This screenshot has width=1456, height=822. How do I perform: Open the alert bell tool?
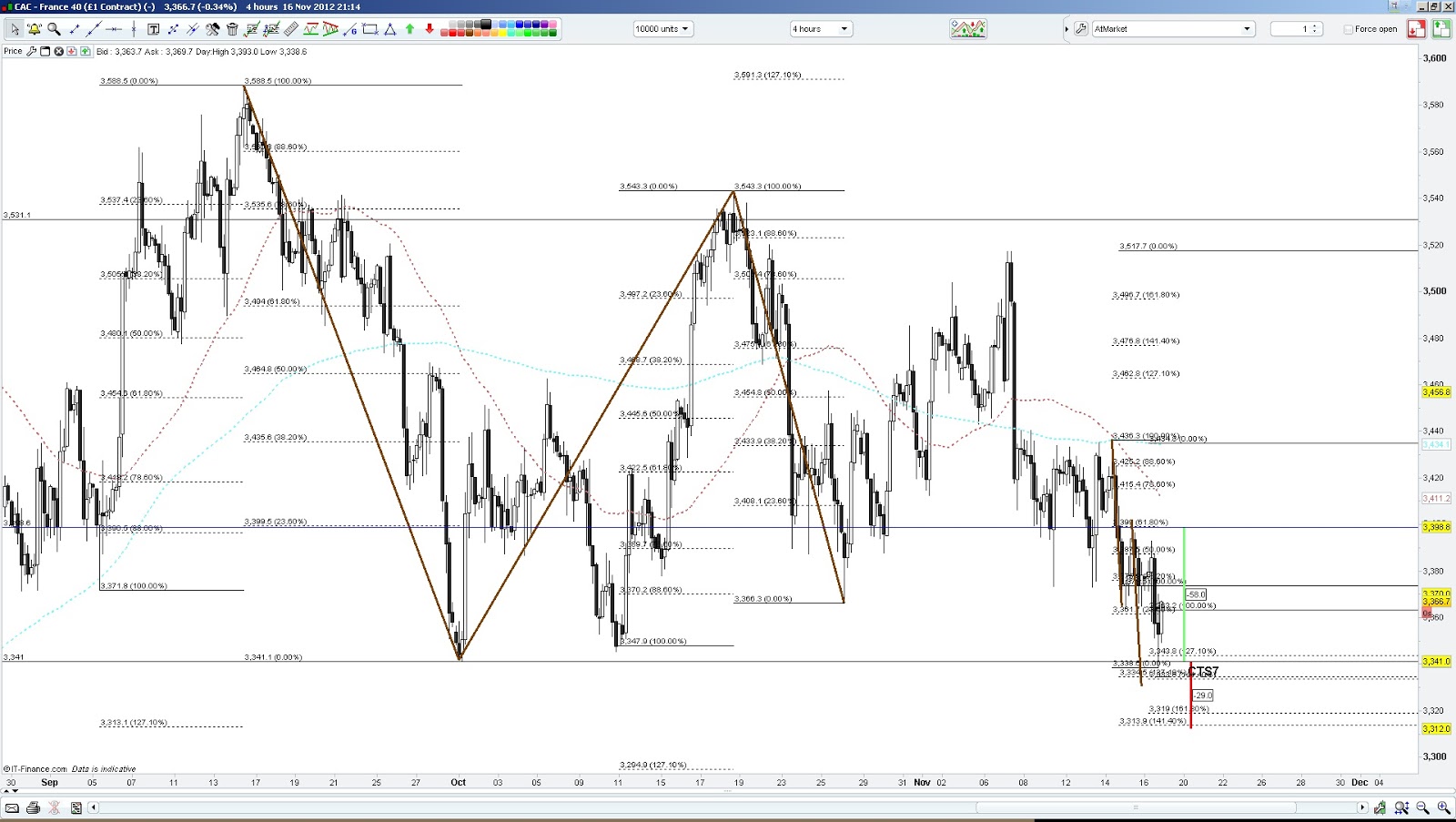[x=35, y=29]
